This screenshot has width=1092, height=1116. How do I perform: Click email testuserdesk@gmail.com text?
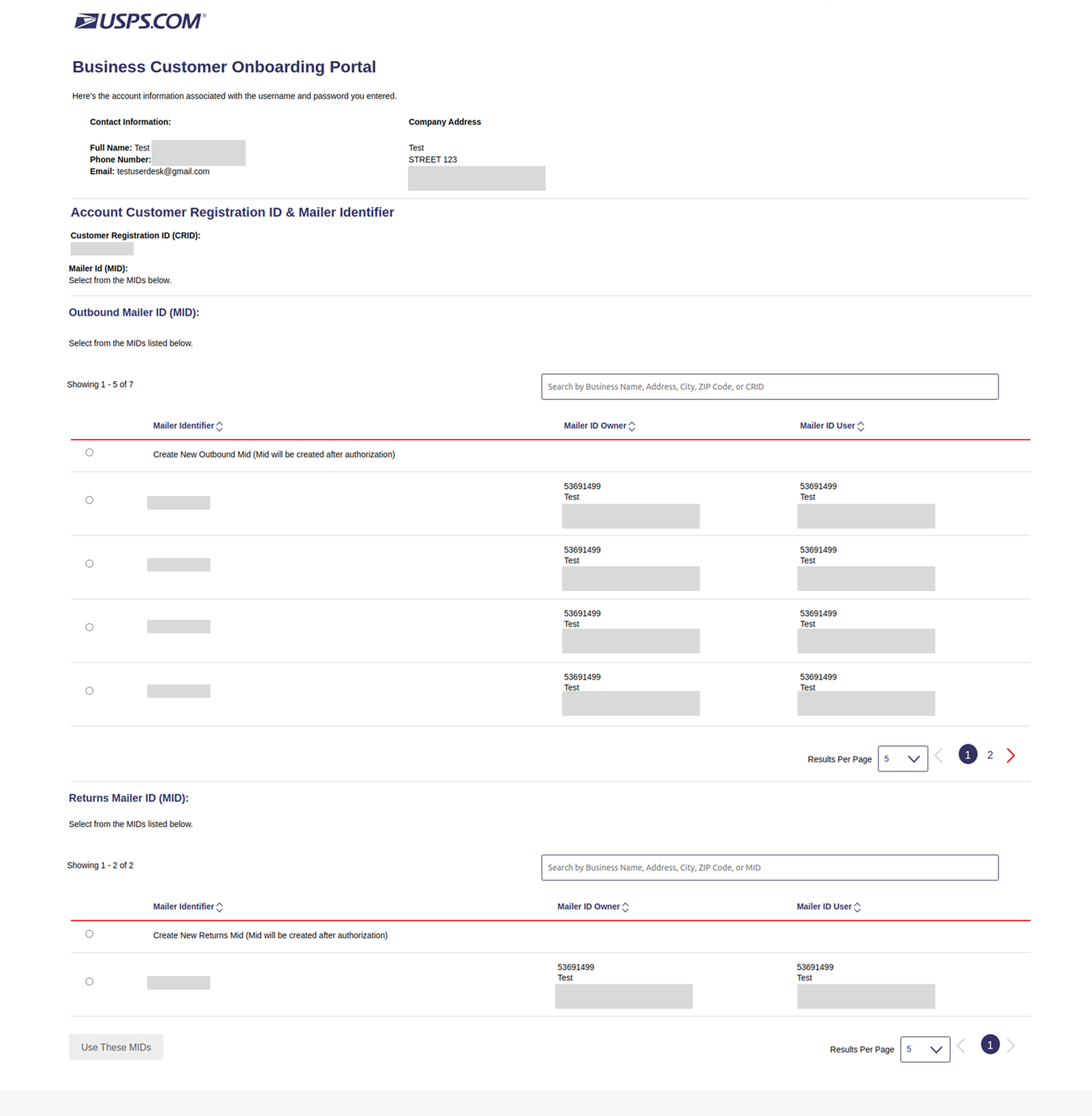click(163, 171)
